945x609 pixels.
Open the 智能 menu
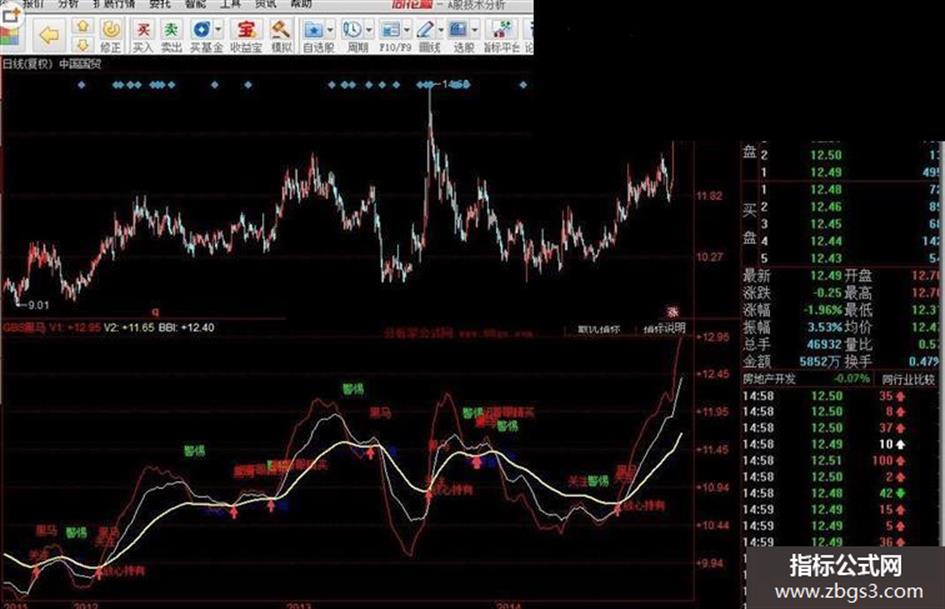tap(195, 4)
